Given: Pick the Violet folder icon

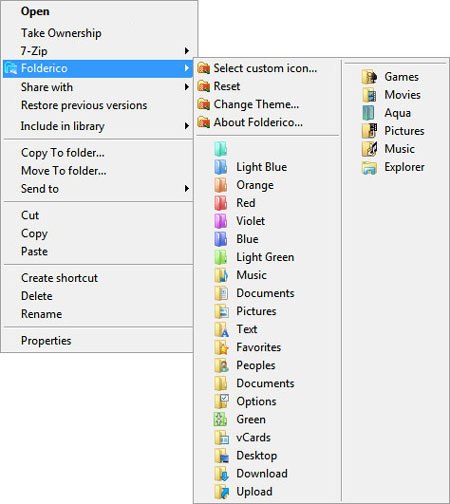Looking at the screenshot, I should pos(221,221).
